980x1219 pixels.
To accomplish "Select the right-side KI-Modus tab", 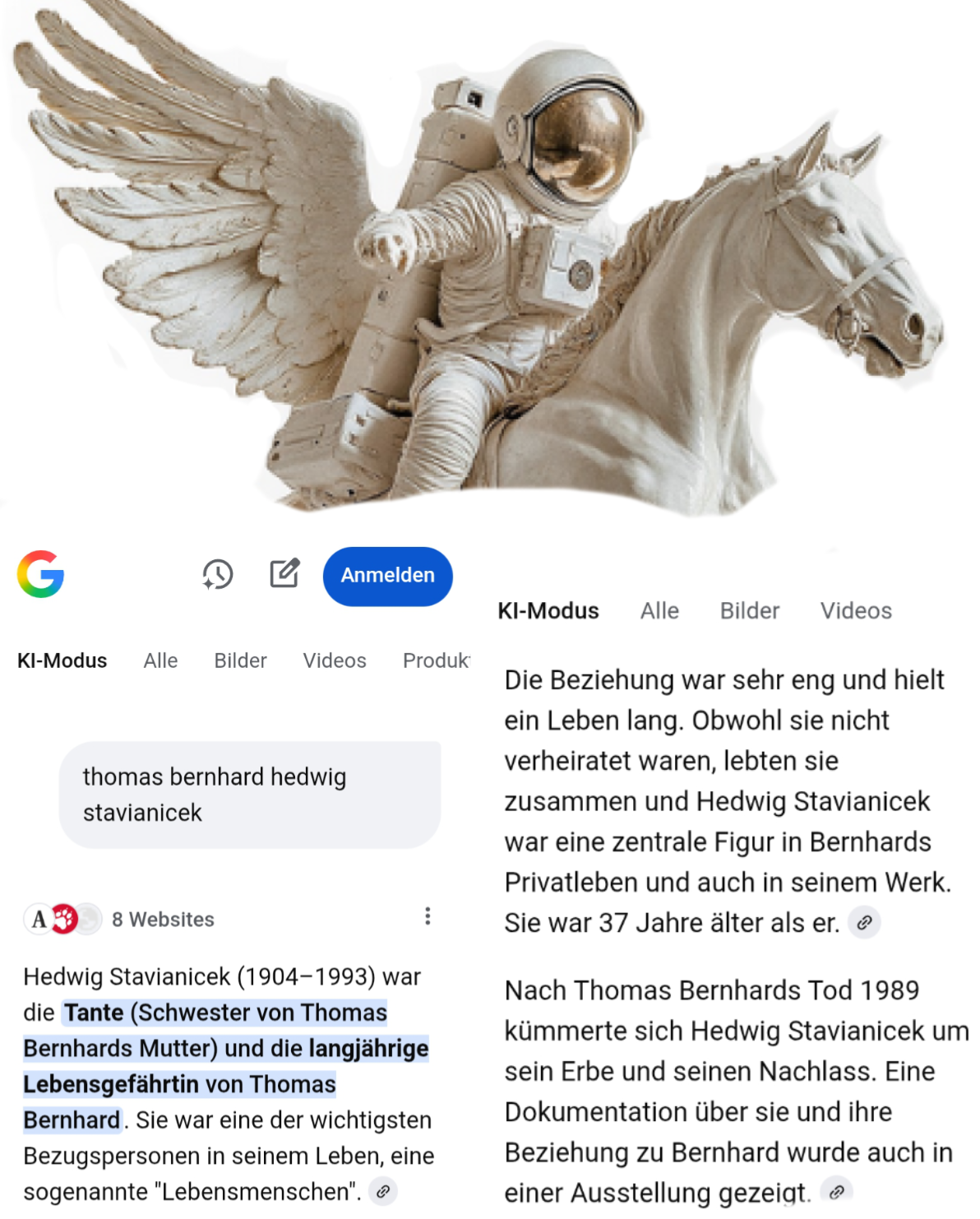I will pyautogui.click(x=548, y=610).
